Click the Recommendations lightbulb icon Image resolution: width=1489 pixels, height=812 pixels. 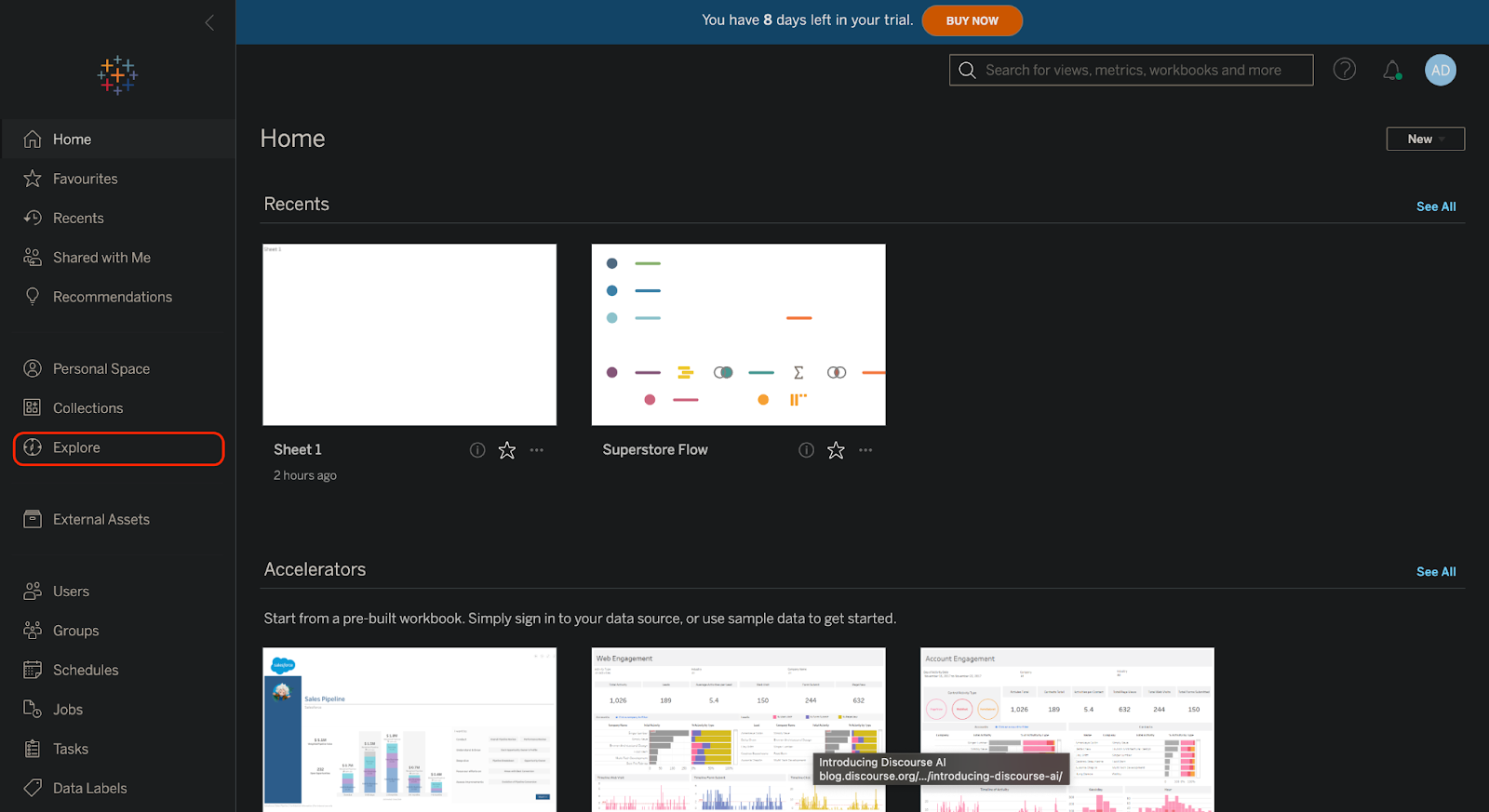pyautogui.click(x=33, y=297)
